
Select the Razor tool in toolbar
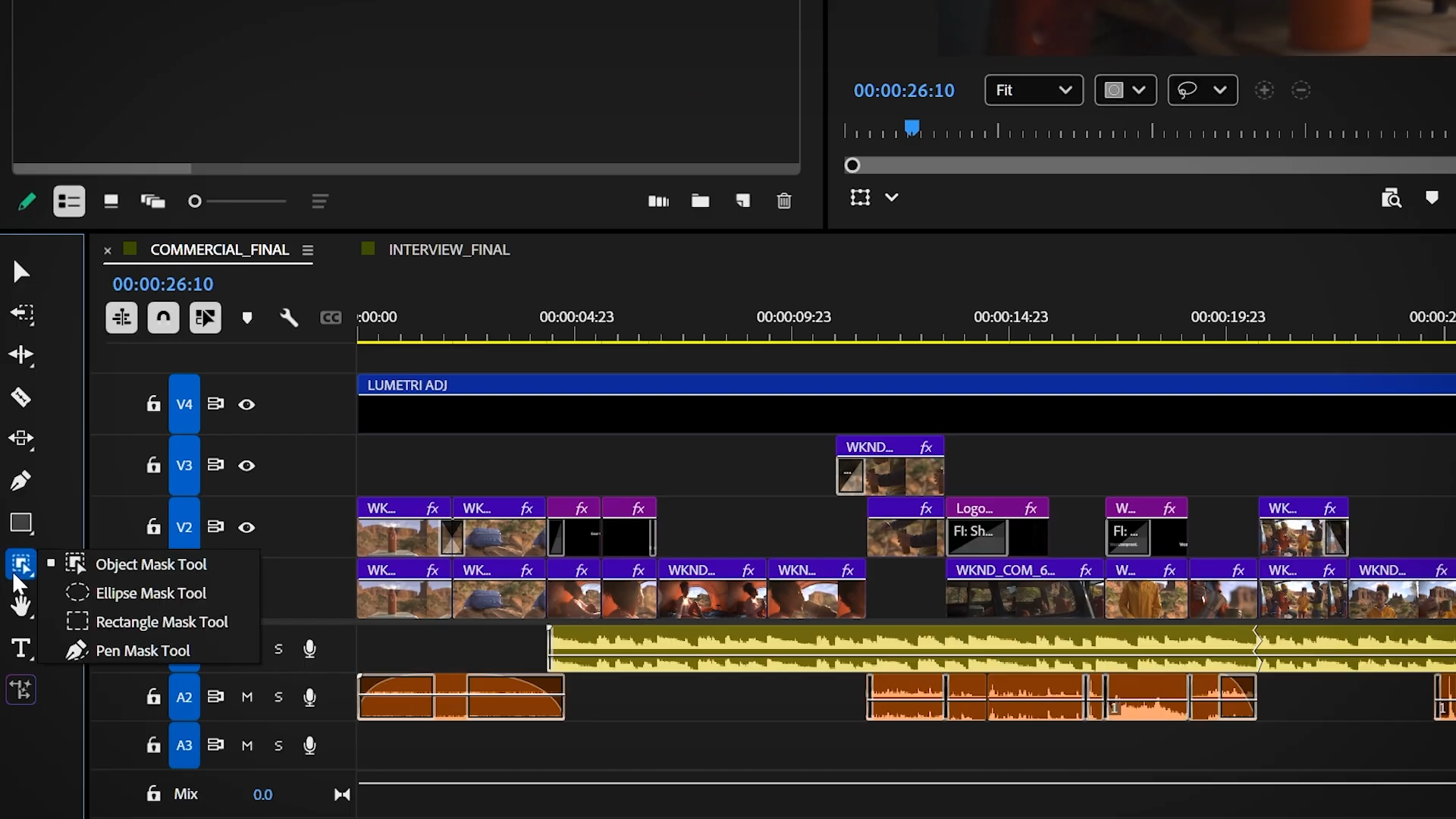[x=20, y=397]
